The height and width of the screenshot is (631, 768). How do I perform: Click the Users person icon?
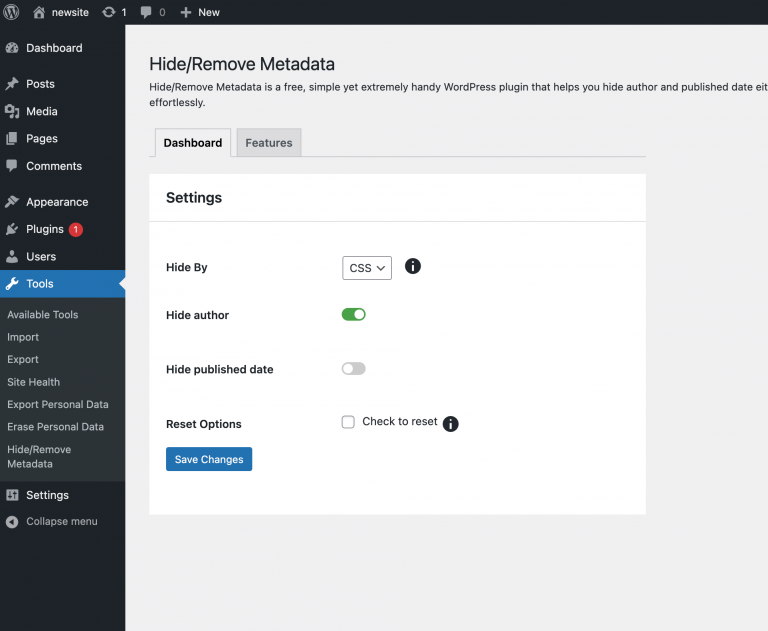12,256
